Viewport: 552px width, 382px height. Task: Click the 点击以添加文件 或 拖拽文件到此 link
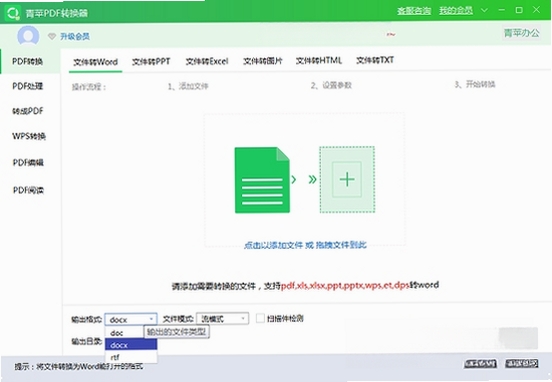[x=305, y=245]
